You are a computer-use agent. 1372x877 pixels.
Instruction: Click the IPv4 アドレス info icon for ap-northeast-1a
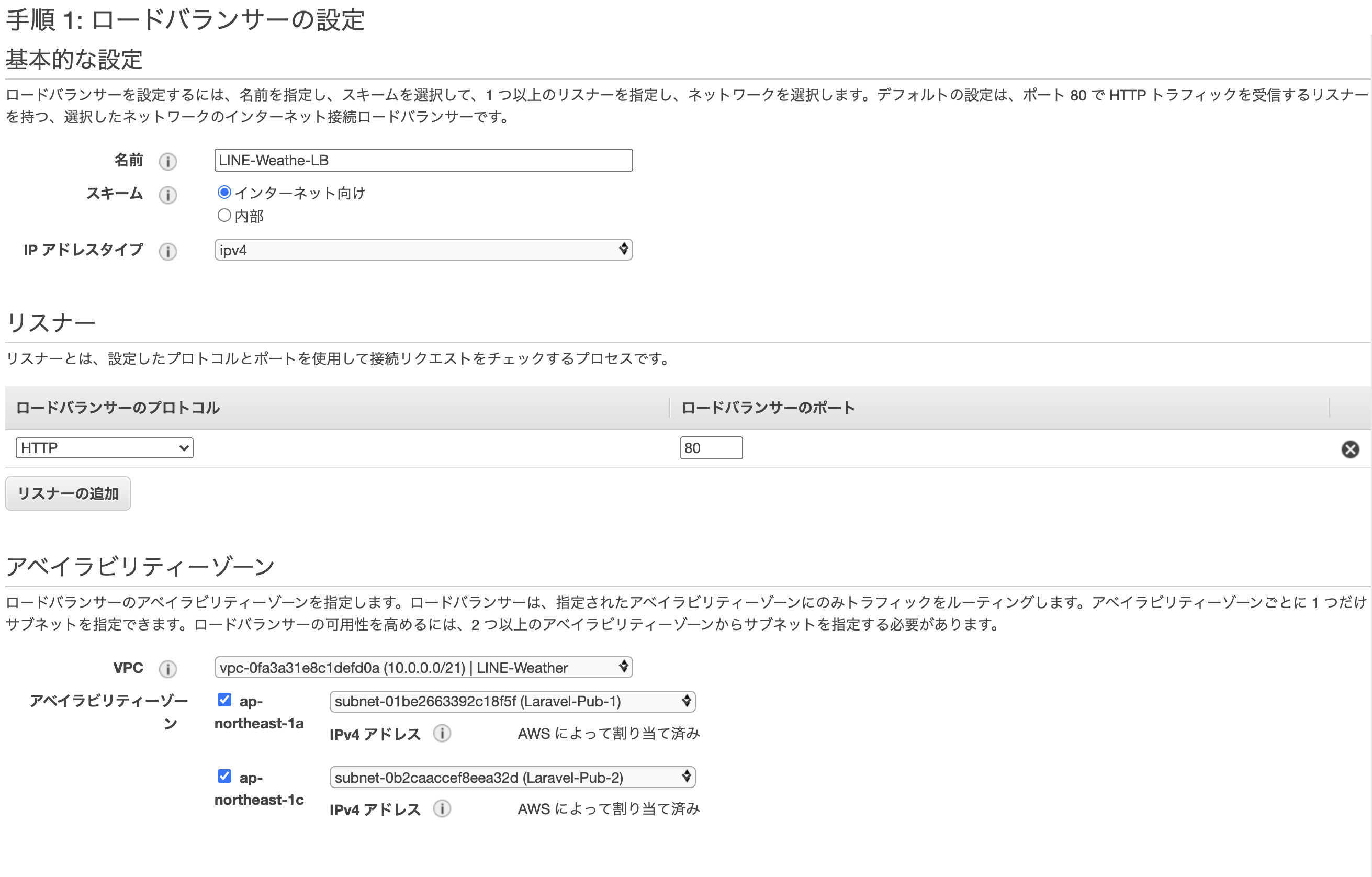443,734
